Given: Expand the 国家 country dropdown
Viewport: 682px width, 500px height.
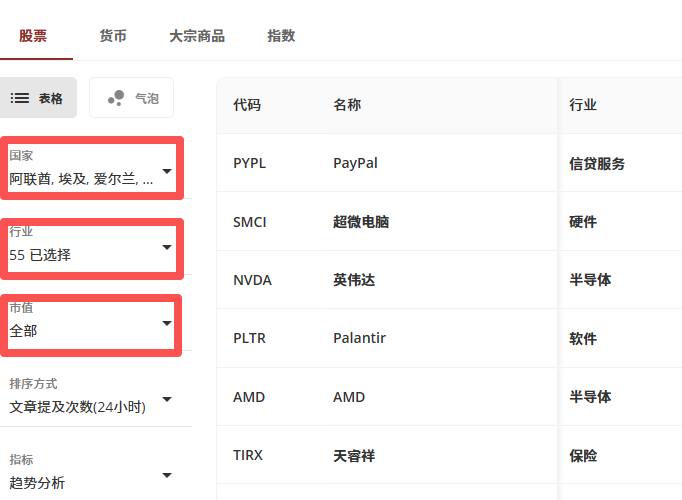Looking at the screenshot, I should tap(92, 170).
